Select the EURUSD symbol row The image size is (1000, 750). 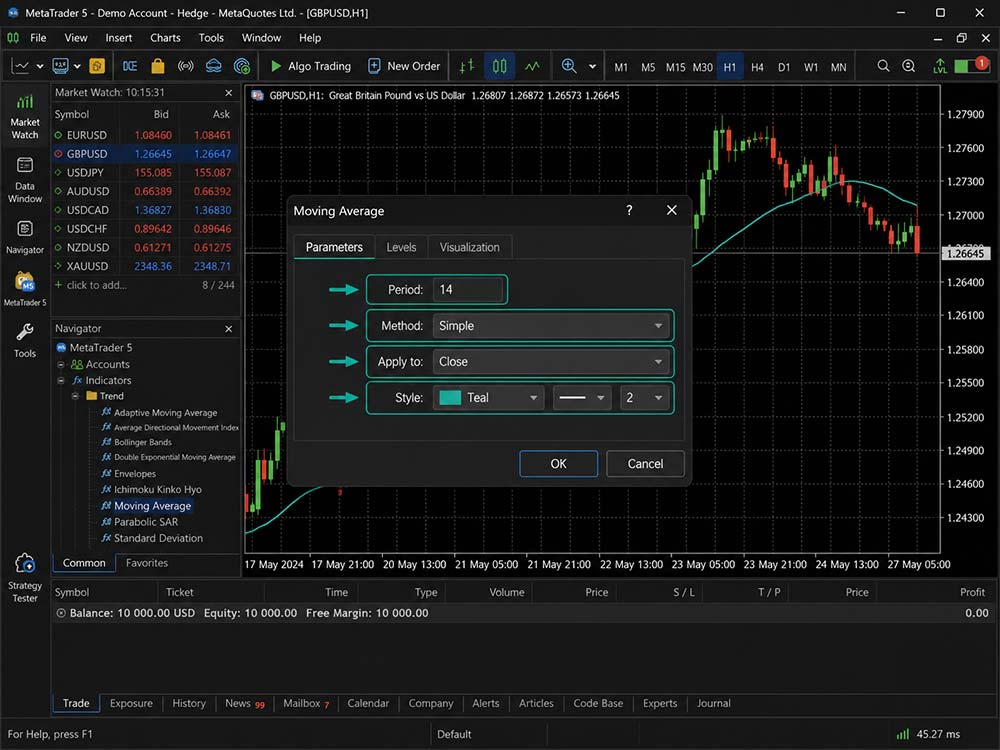click(x=145, y=135)
